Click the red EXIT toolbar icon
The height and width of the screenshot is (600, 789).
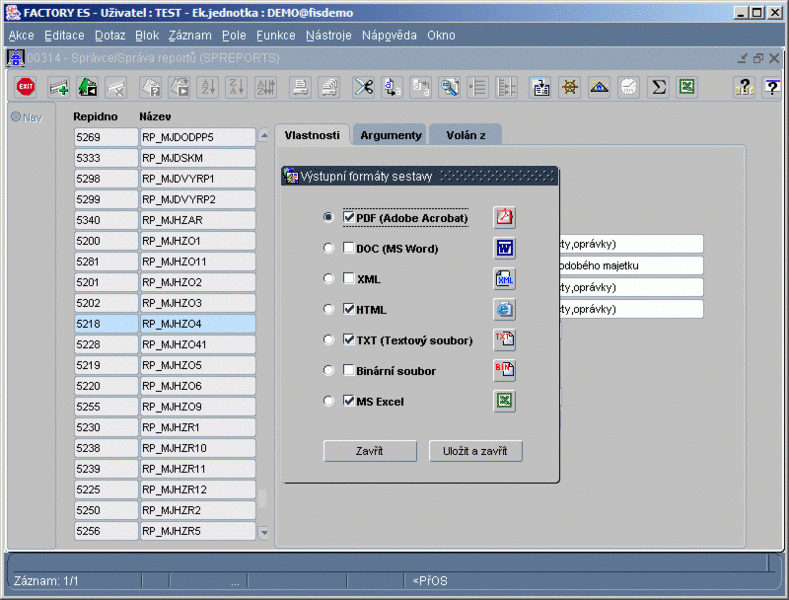25,87
